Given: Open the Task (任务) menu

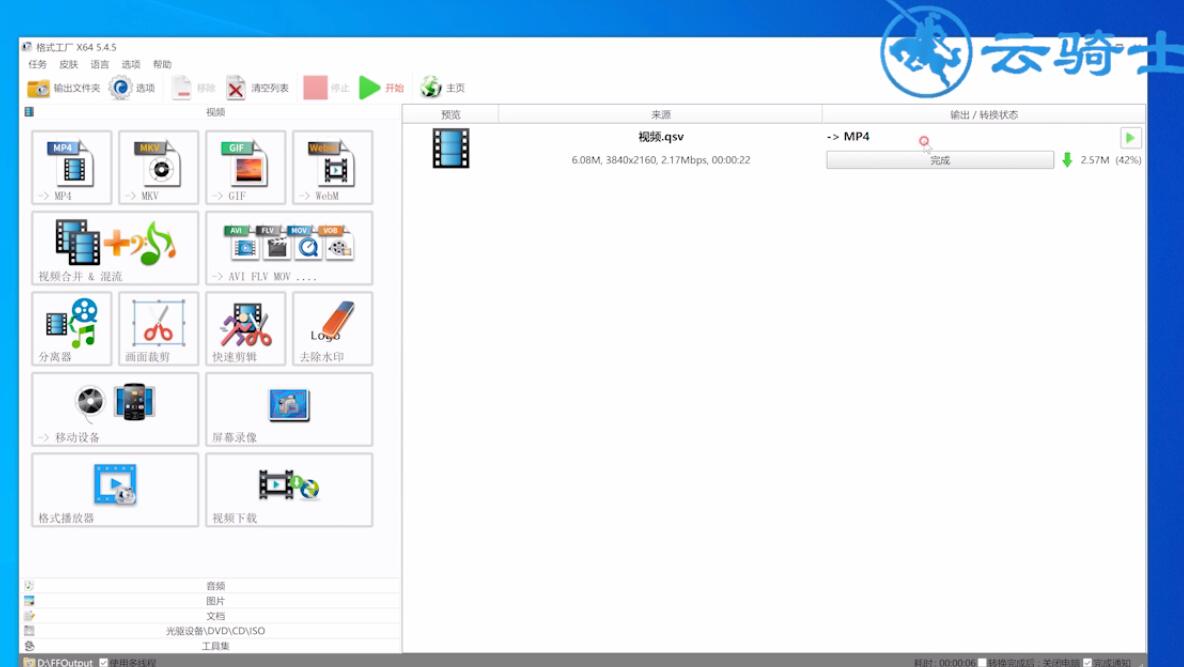Looking at the screenshot, I should tap(37, 64).
